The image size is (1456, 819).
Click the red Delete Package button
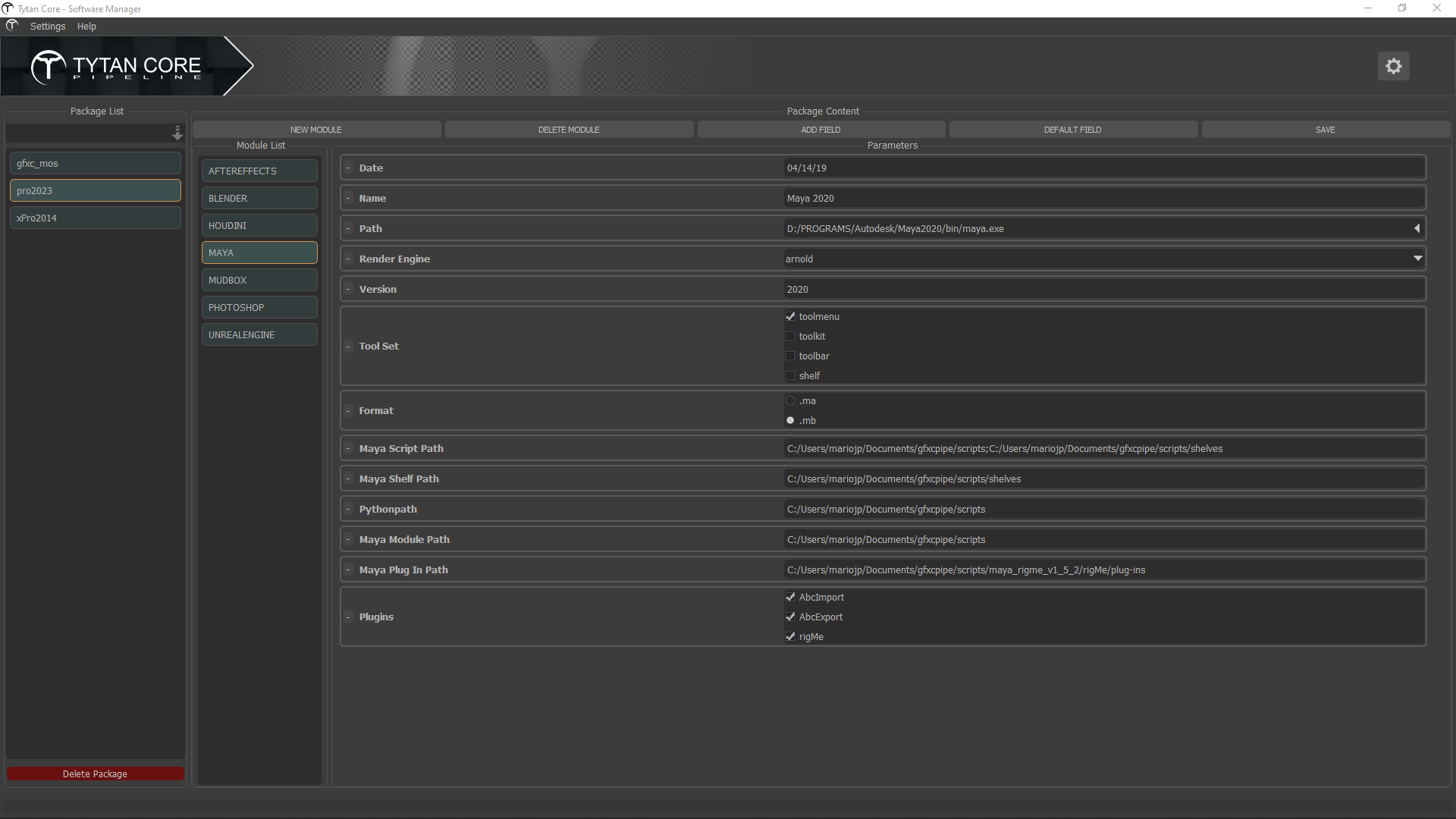pos(95,773)
